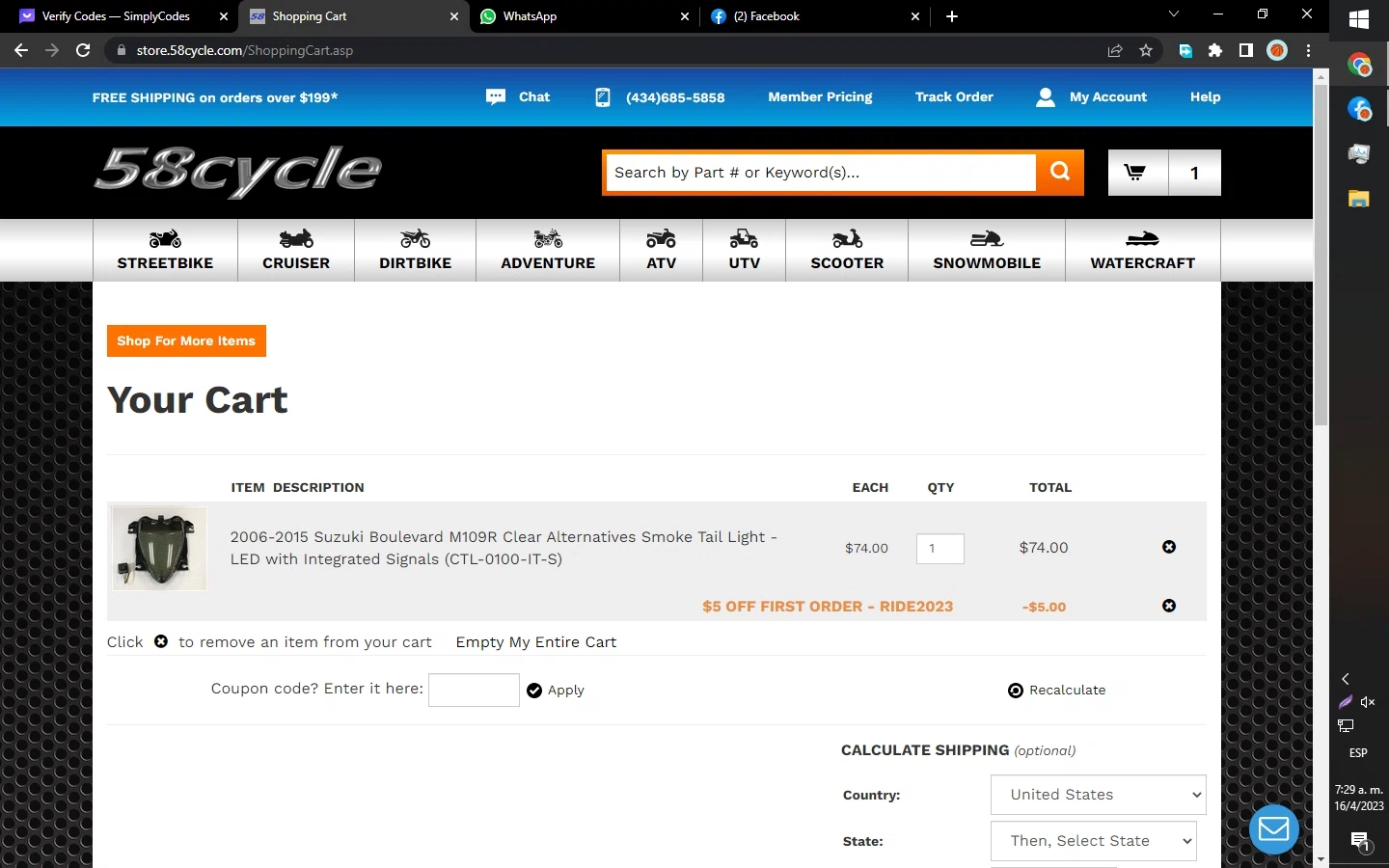This screenshot has width=1389, height=868.
Task: Open the ATV category
Action: coord(662,251)
